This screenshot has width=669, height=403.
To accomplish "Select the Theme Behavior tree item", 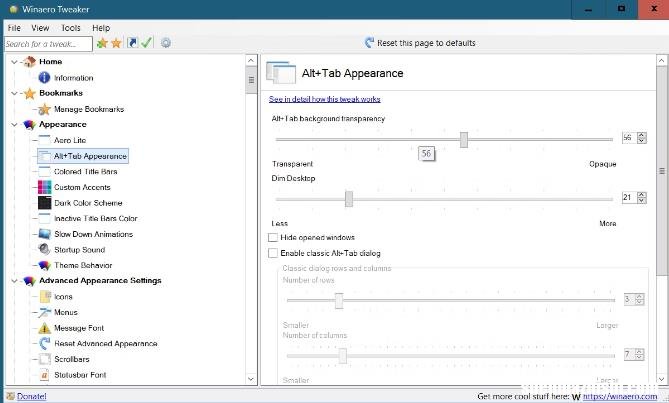I will pos(83,265).
